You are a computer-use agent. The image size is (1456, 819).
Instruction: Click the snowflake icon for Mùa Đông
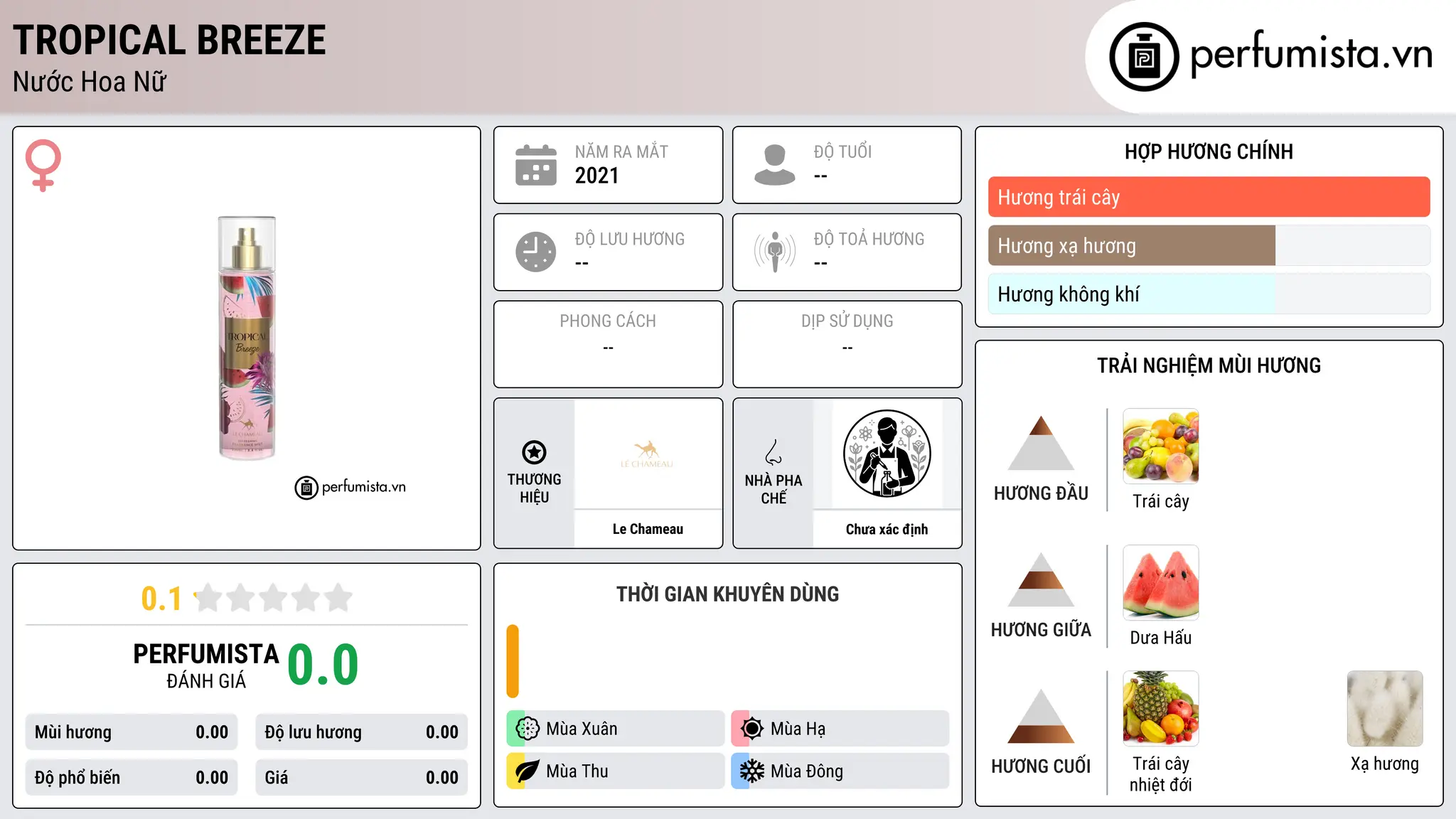coord(751,771)
